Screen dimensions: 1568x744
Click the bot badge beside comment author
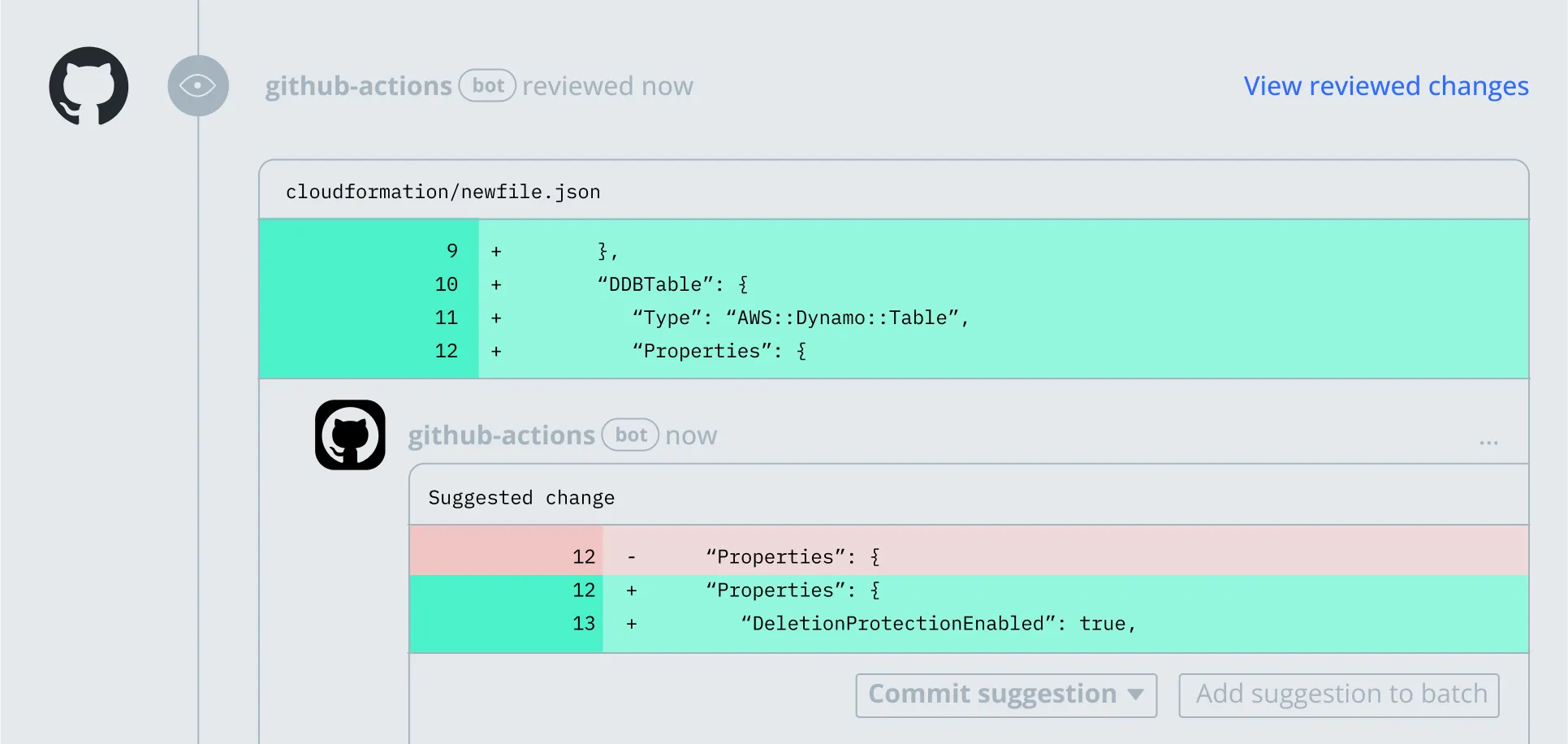tap(630, 435)
